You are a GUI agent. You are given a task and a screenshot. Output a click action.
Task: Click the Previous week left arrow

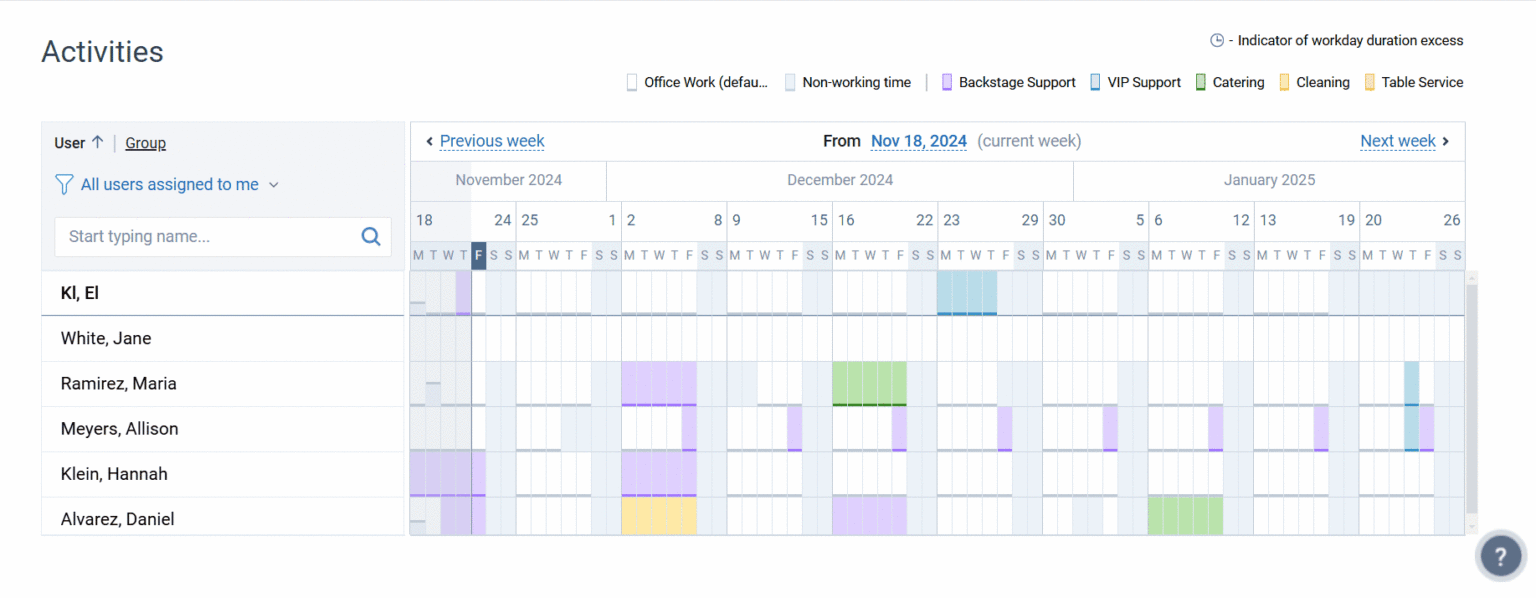429,141
